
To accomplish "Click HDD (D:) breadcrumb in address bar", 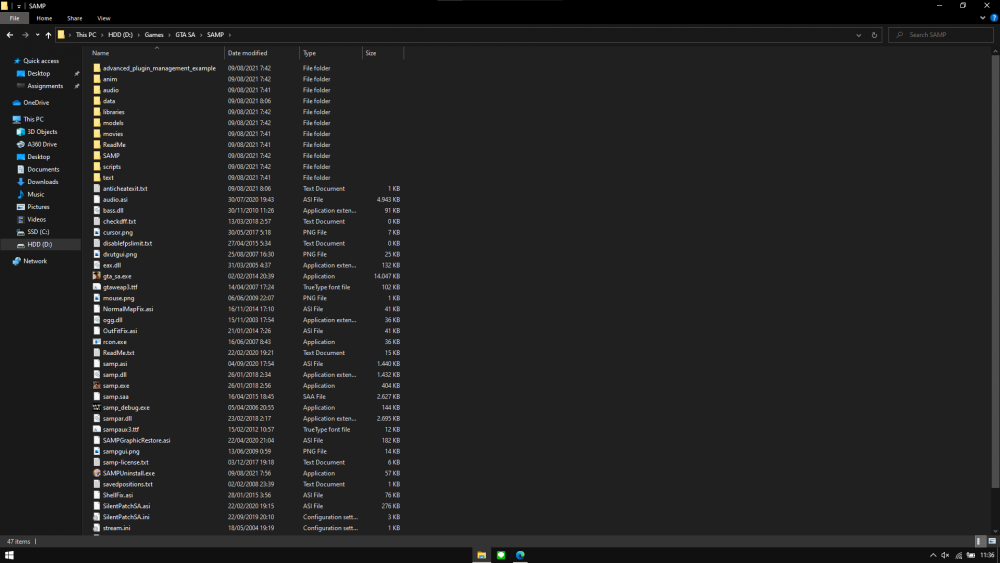I will tap(121, 35).
